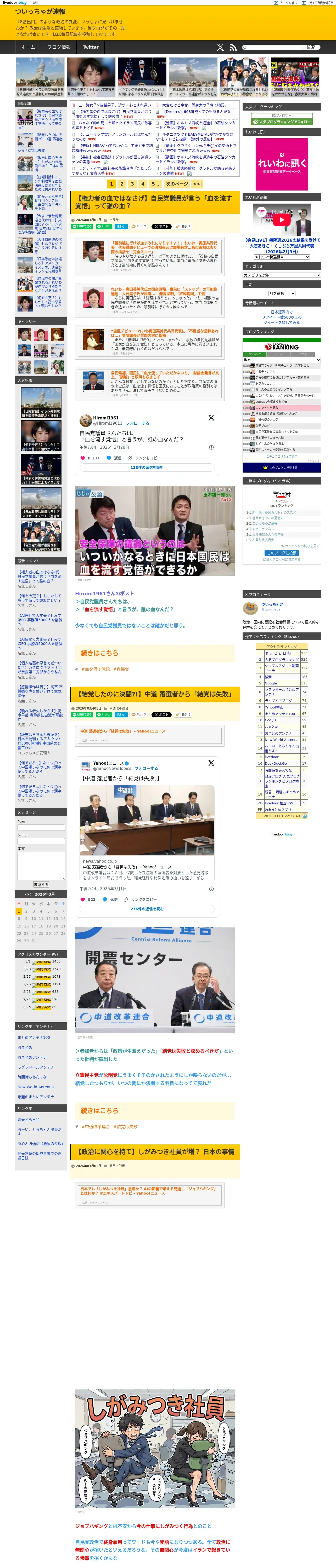336x1568 pixels.
Task: Click the #結党は失敗 tag link
Action: point(125,1127)
